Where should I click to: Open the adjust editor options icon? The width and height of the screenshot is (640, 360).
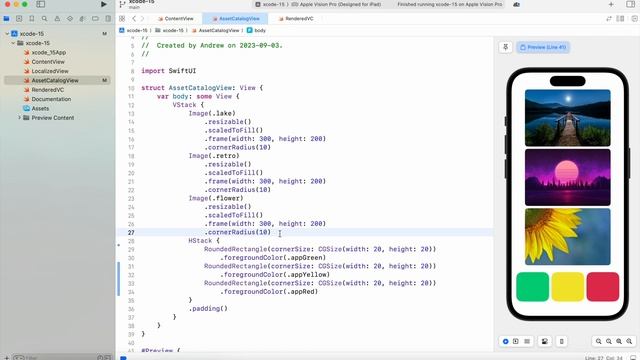[x=621, y=19]
